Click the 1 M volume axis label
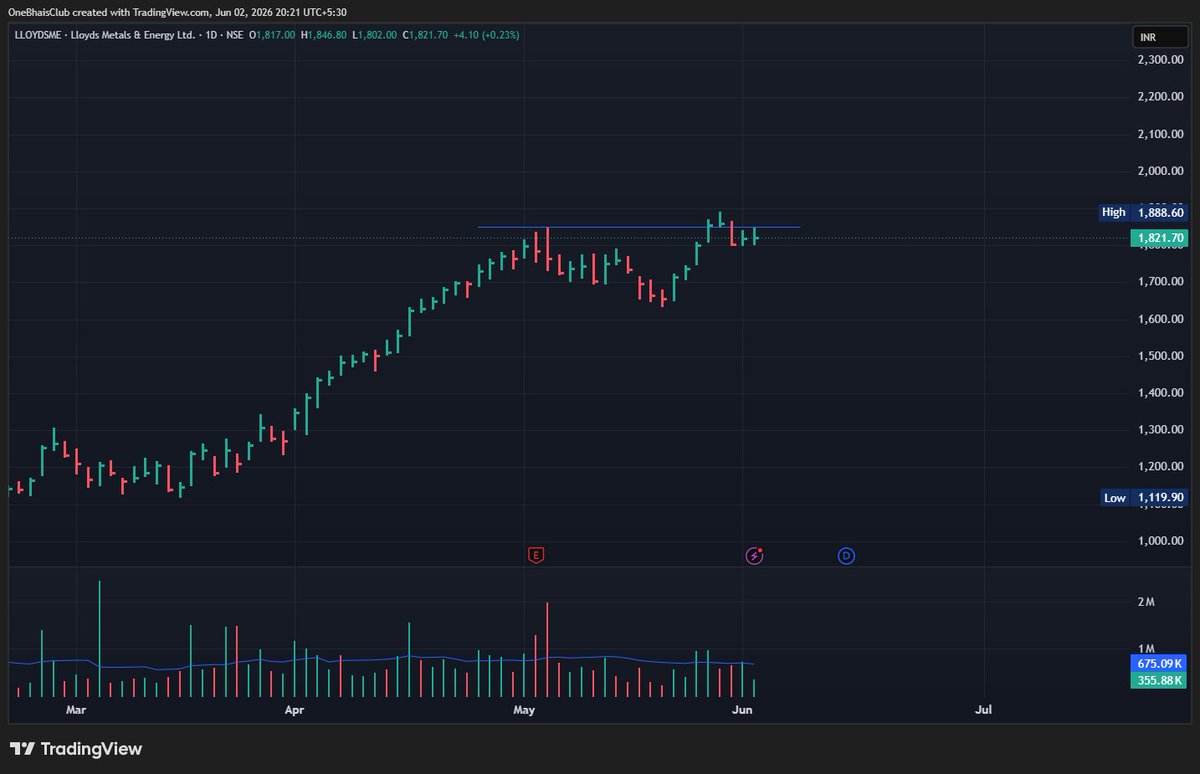1200x774 pixels. (1146, 649)
